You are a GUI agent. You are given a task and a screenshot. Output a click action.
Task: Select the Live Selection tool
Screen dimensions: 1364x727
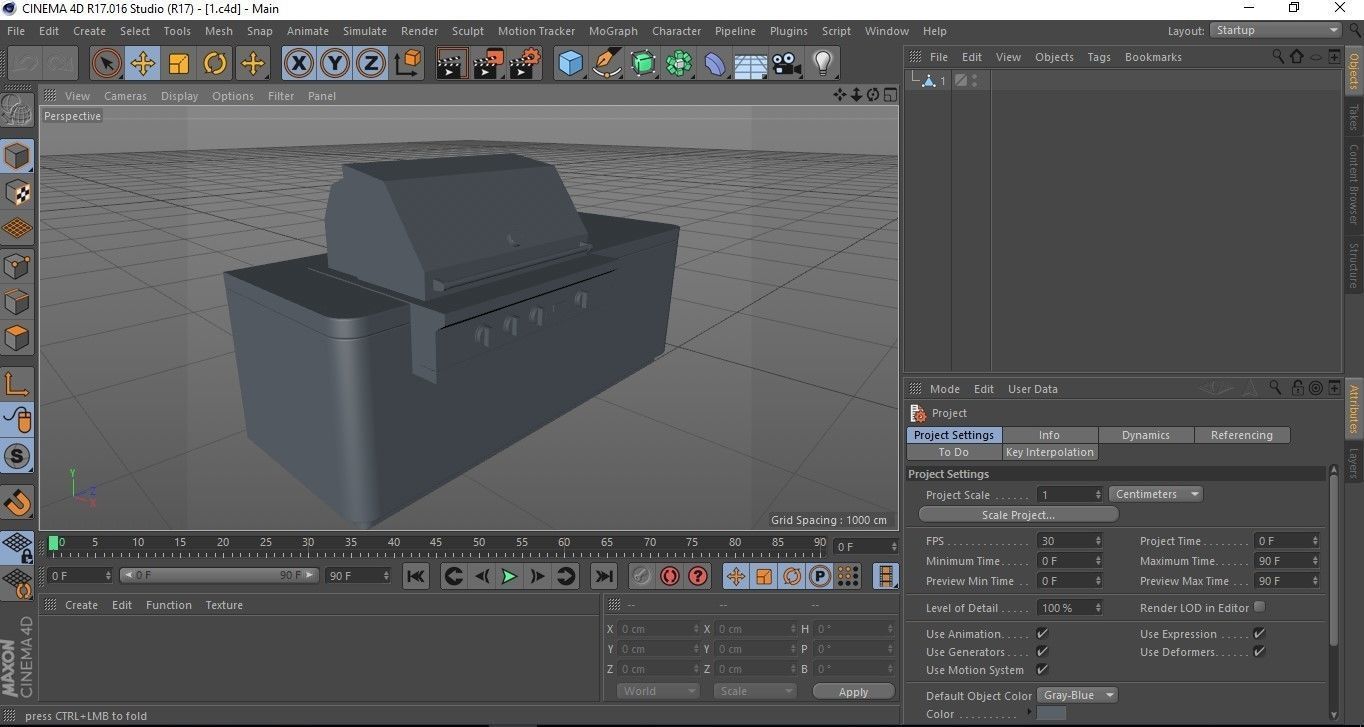(106, 64)
